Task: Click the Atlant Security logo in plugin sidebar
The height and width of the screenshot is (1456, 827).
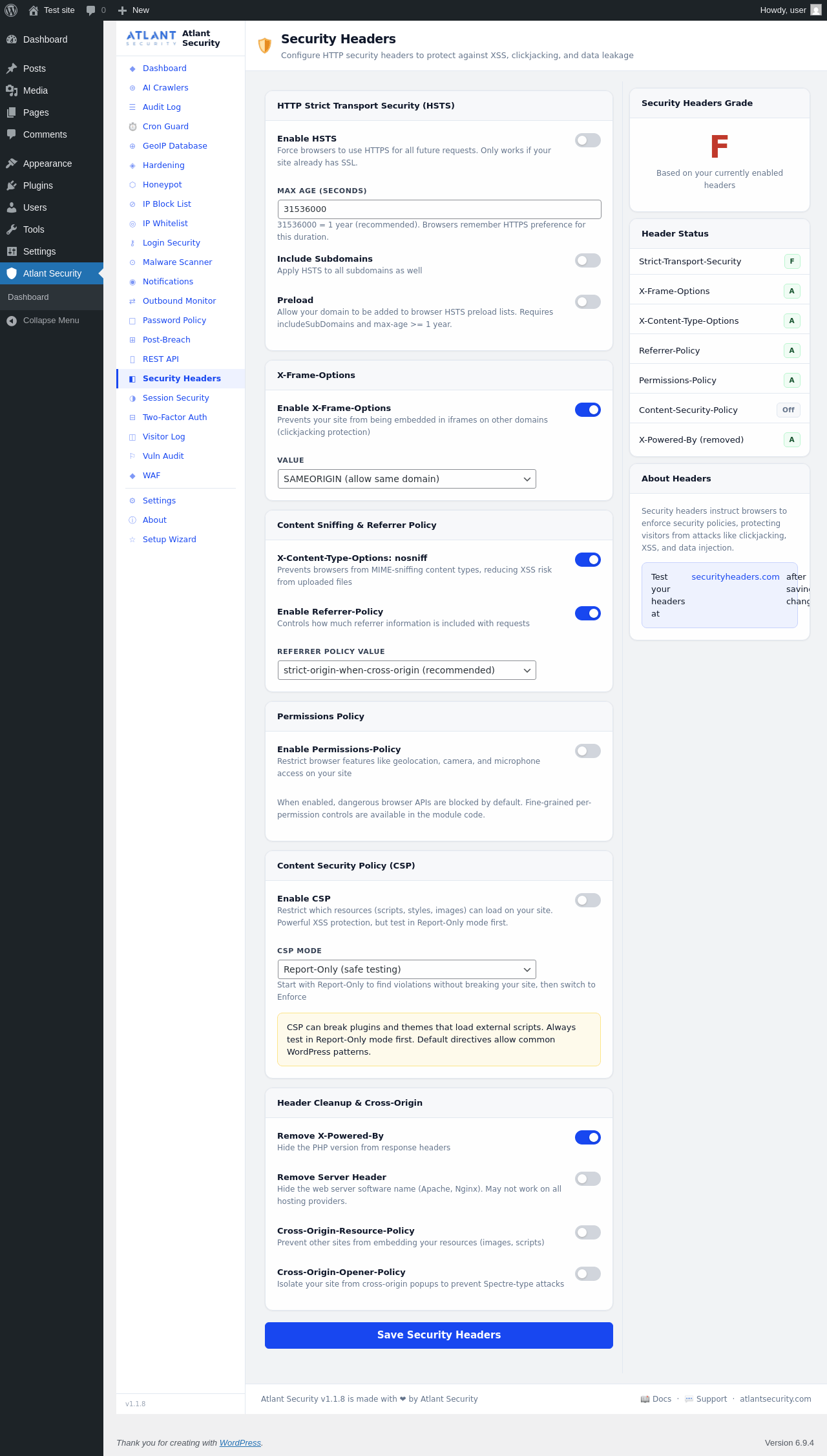Action: click(151, 38)
